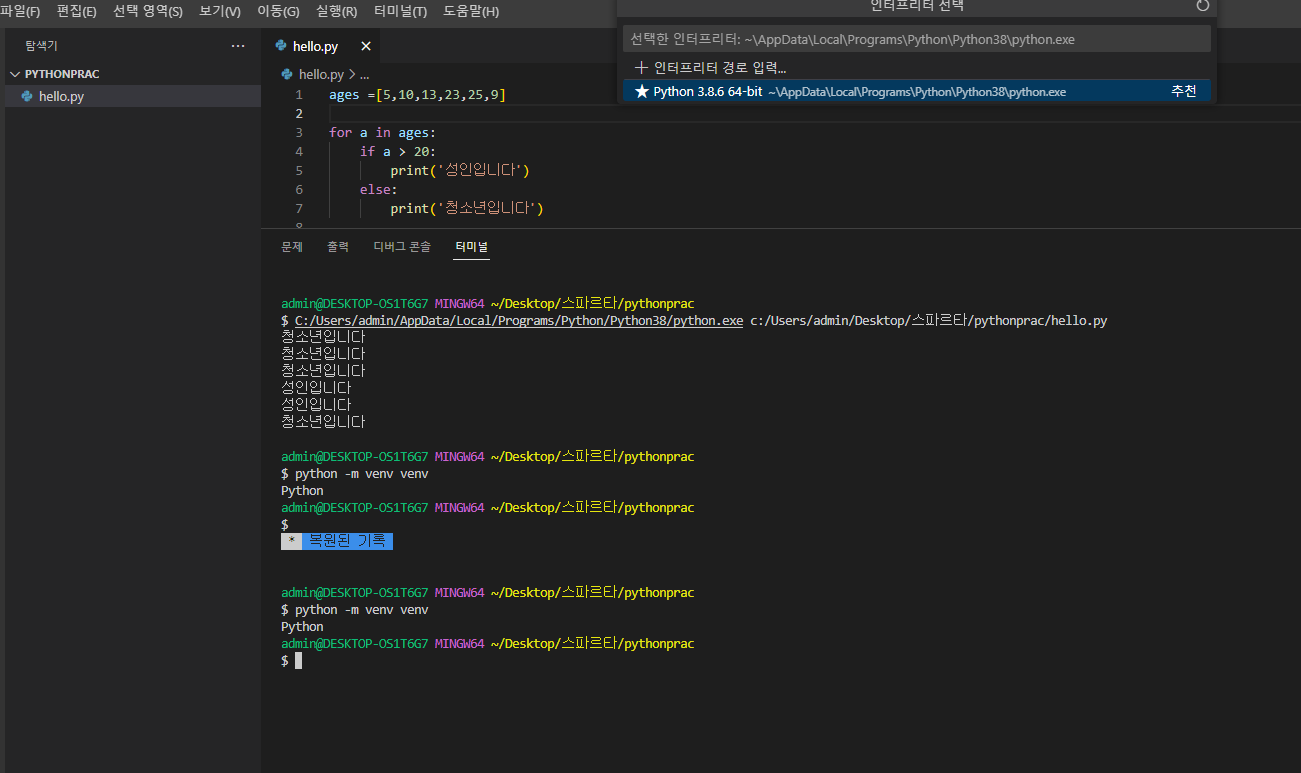Open the 파일(F) menu
Image resolution: width=1301 pixels, height=773 pixels.
20,12
